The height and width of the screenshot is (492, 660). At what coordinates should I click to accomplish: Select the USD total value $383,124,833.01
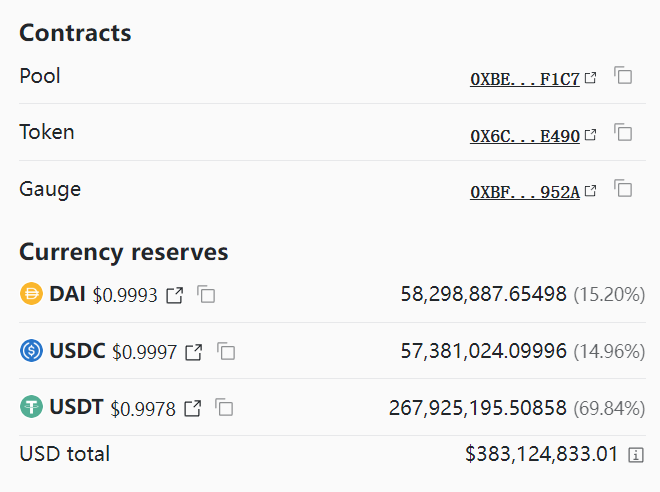pyautogui.click(x=541, y=454)
